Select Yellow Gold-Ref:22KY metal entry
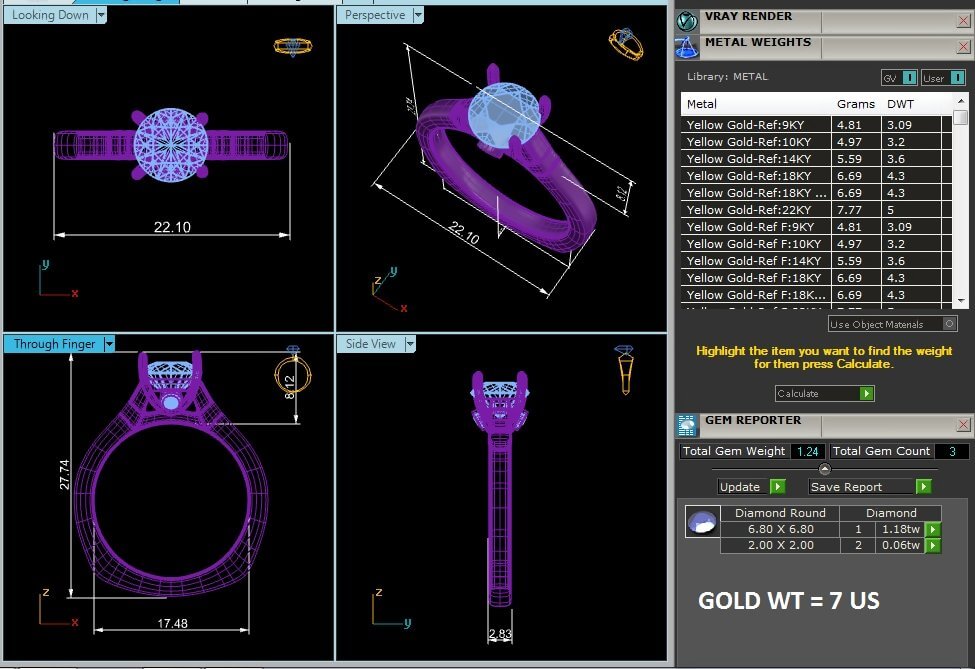The image size is (975, 669). coord(756,210)
